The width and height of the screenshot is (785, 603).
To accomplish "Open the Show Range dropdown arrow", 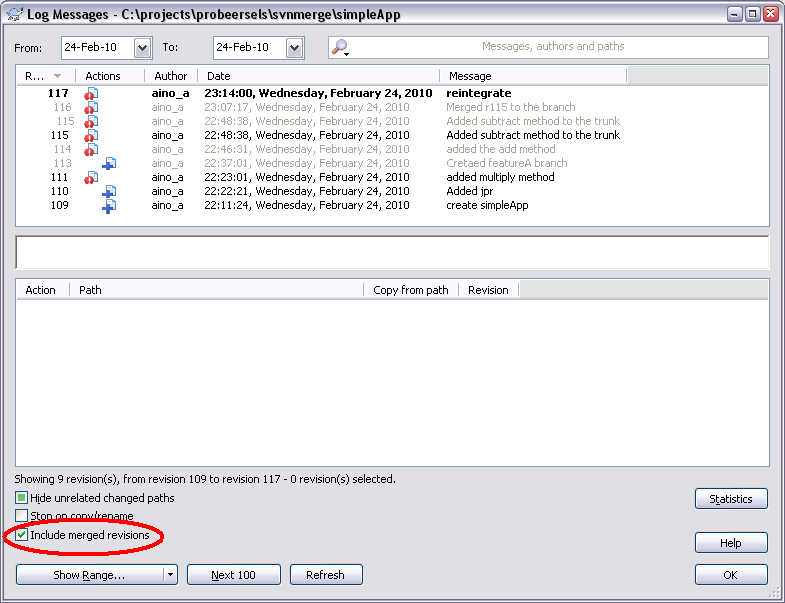I will pyautogui.click(x=170, y=574).
